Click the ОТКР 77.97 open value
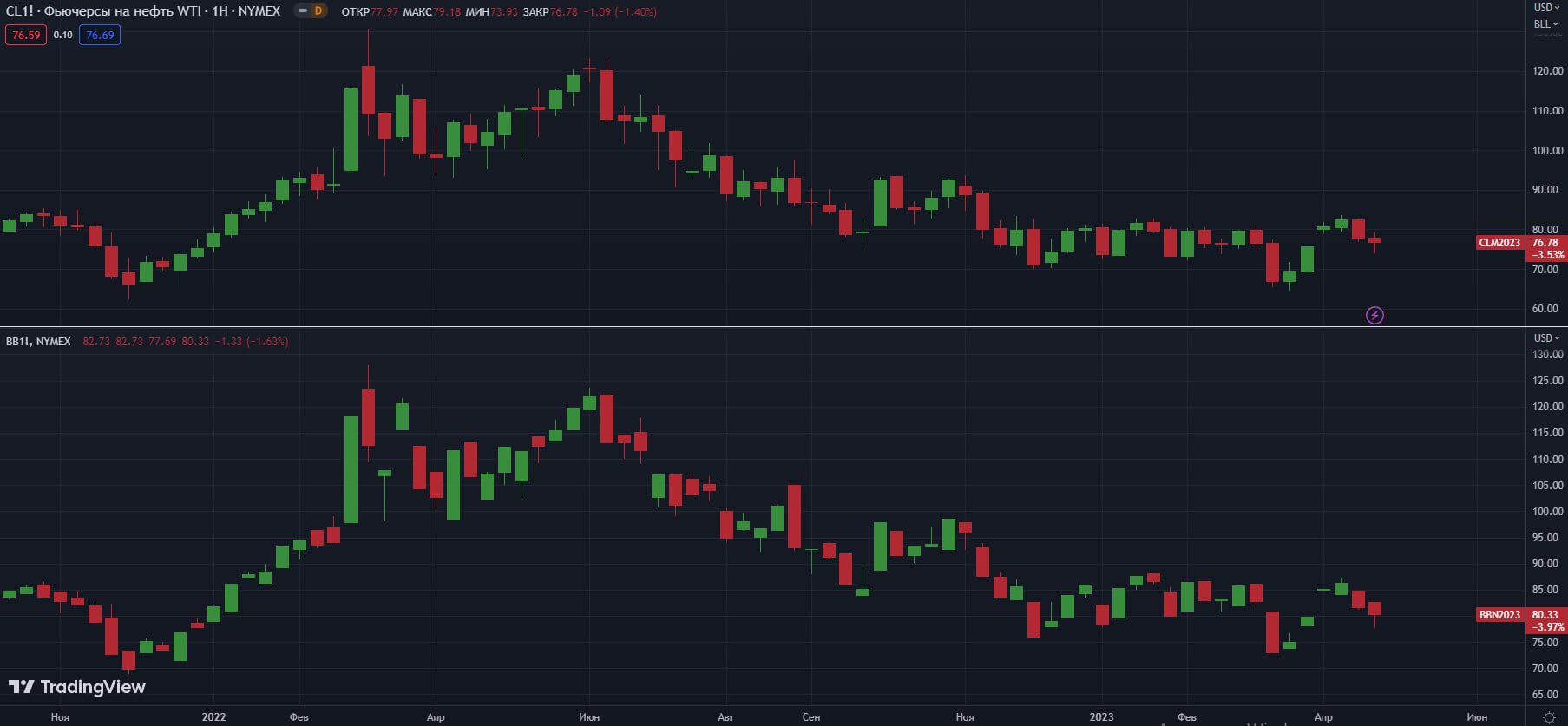The image size is (1568, 726). coord(370,12)
